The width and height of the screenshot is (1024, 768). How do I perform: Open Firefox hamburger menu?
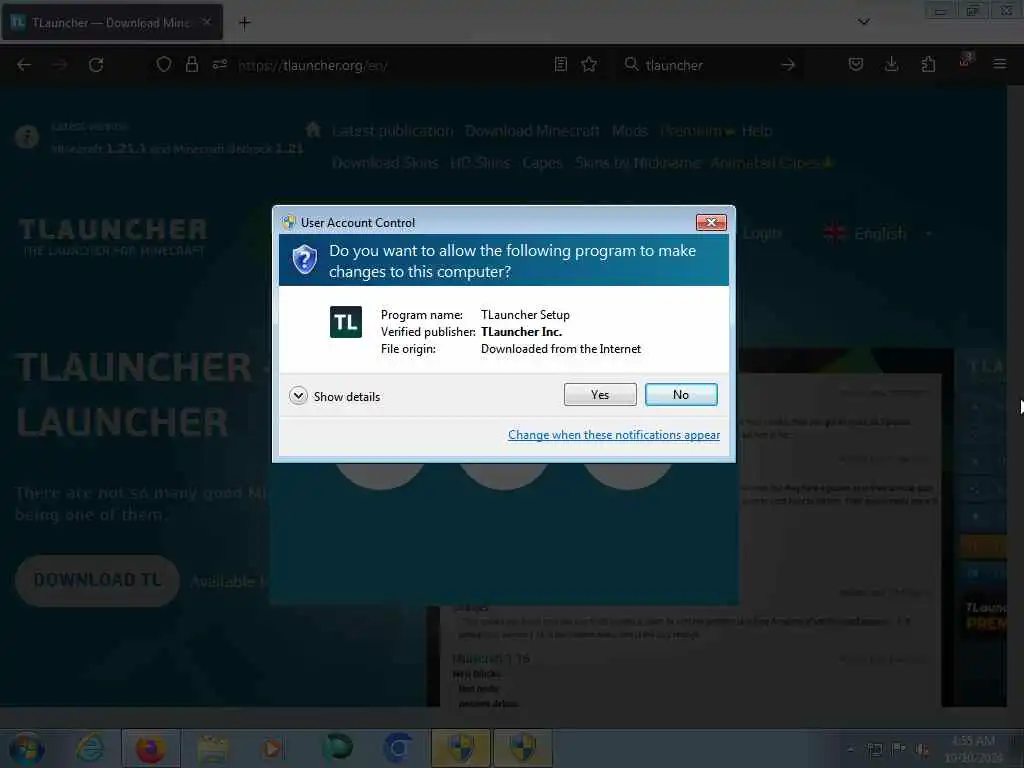999,64
